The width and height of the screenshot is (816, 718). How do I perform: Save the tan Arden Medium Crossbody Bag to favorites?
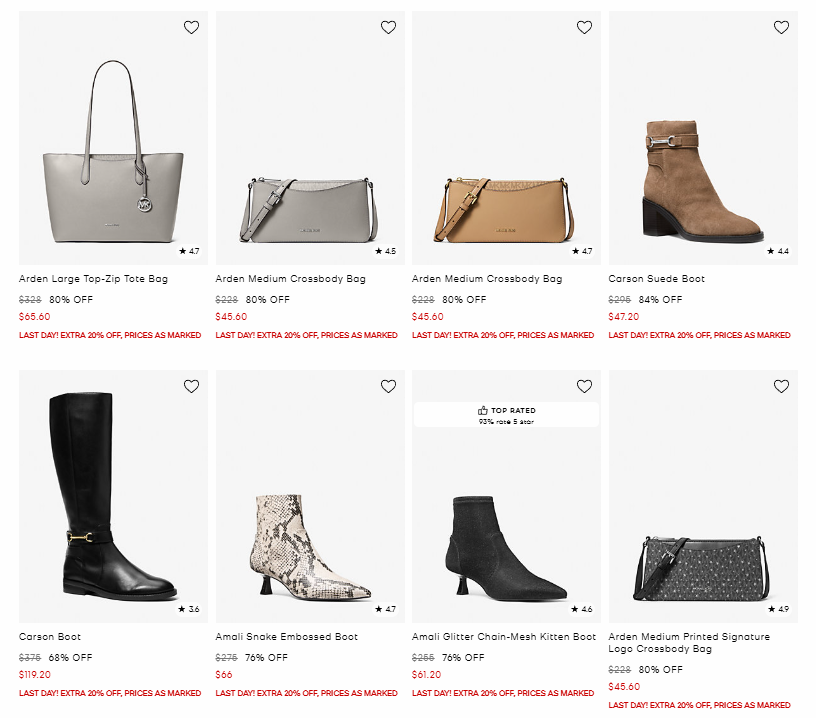tap(584, 28)
